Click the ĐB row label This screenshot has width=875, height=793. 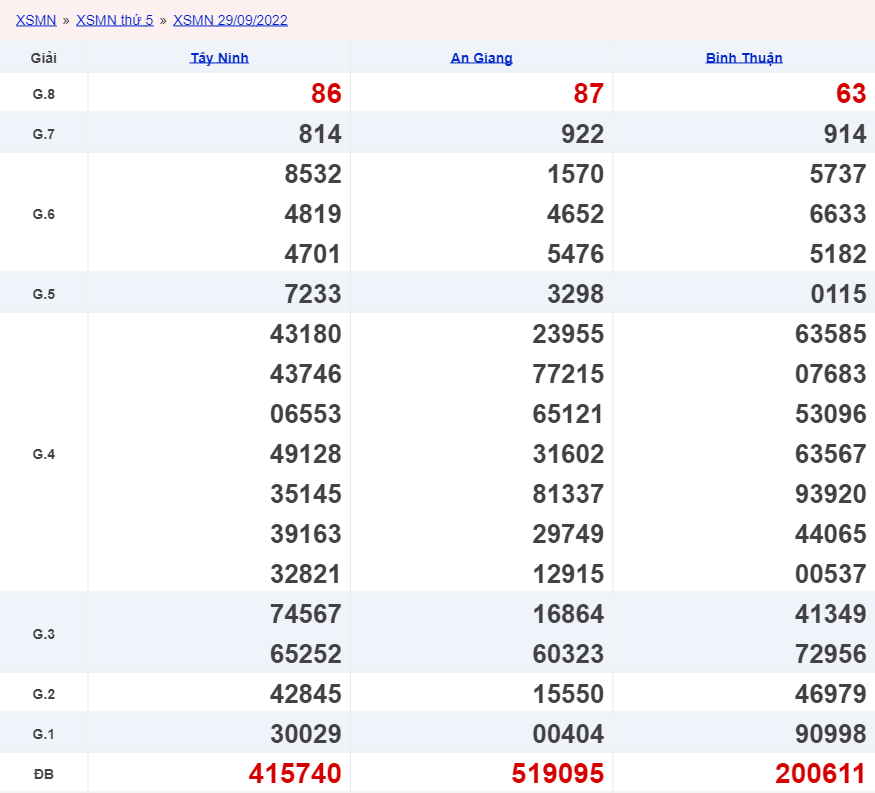(44, 774)
